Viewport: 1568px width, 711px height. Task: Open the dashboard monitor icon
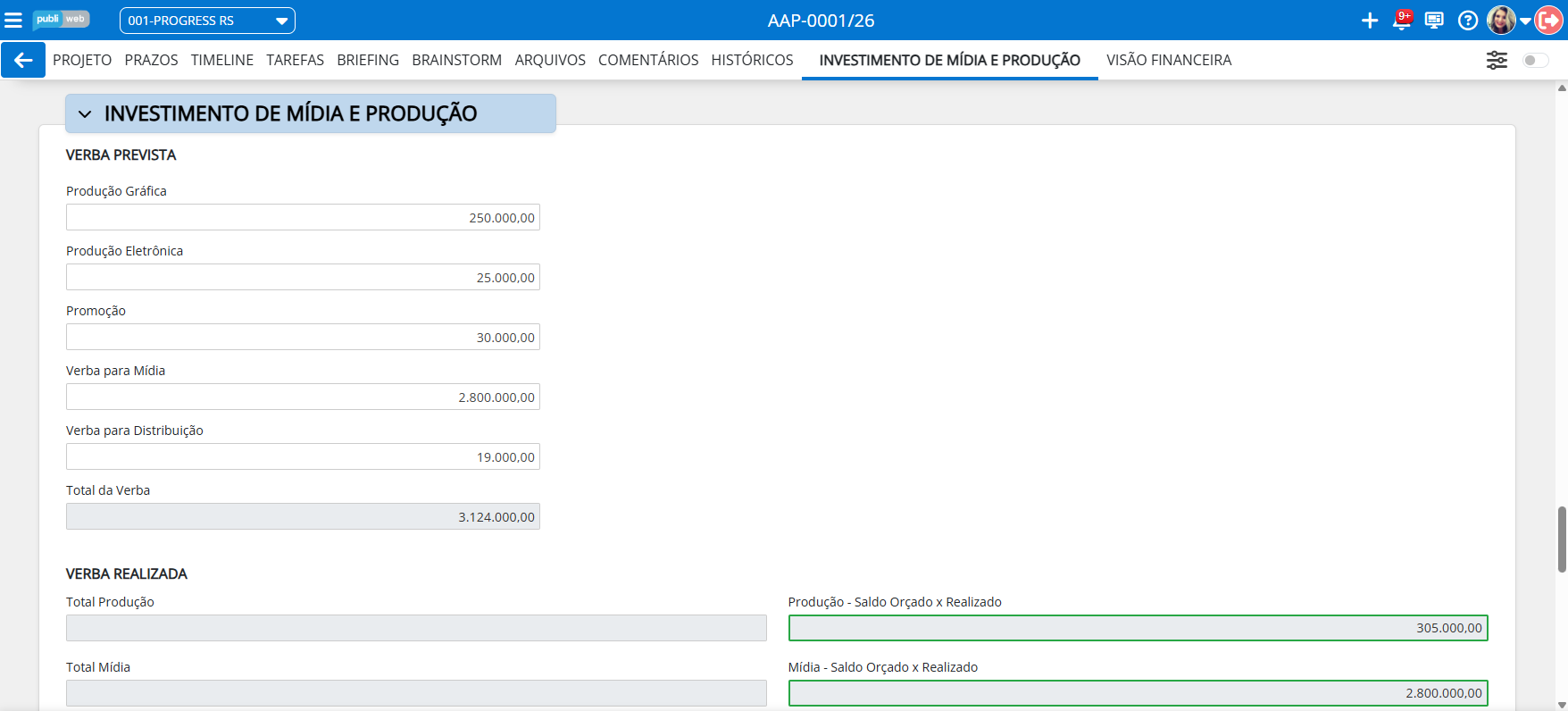pyautogui.click(x=1434, y=21)
